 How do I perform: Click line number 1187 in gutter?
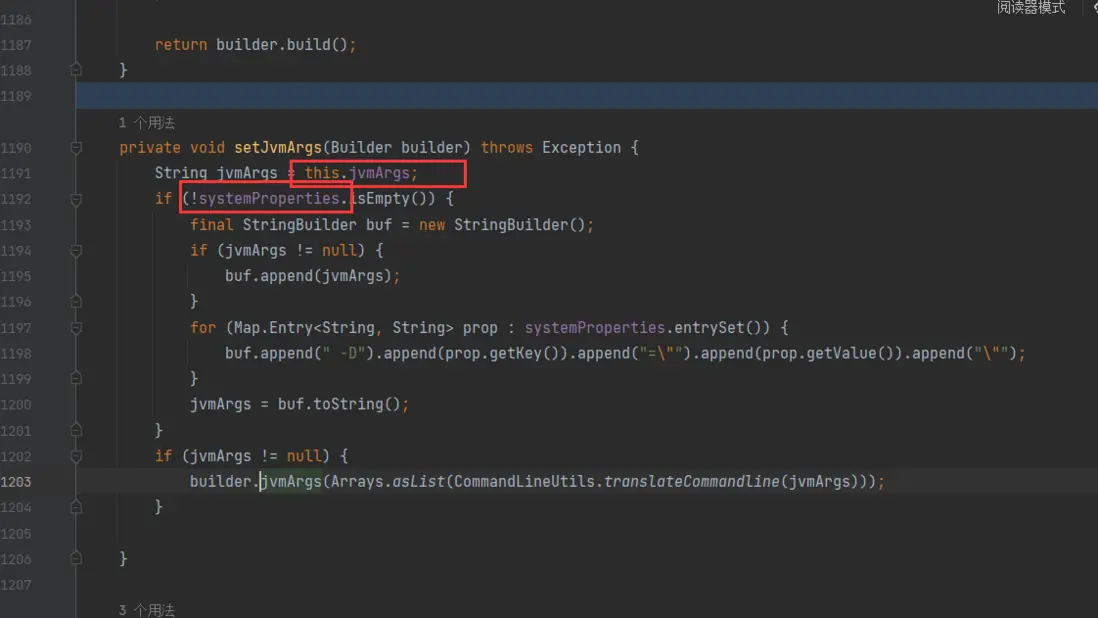tap(16, 45)
